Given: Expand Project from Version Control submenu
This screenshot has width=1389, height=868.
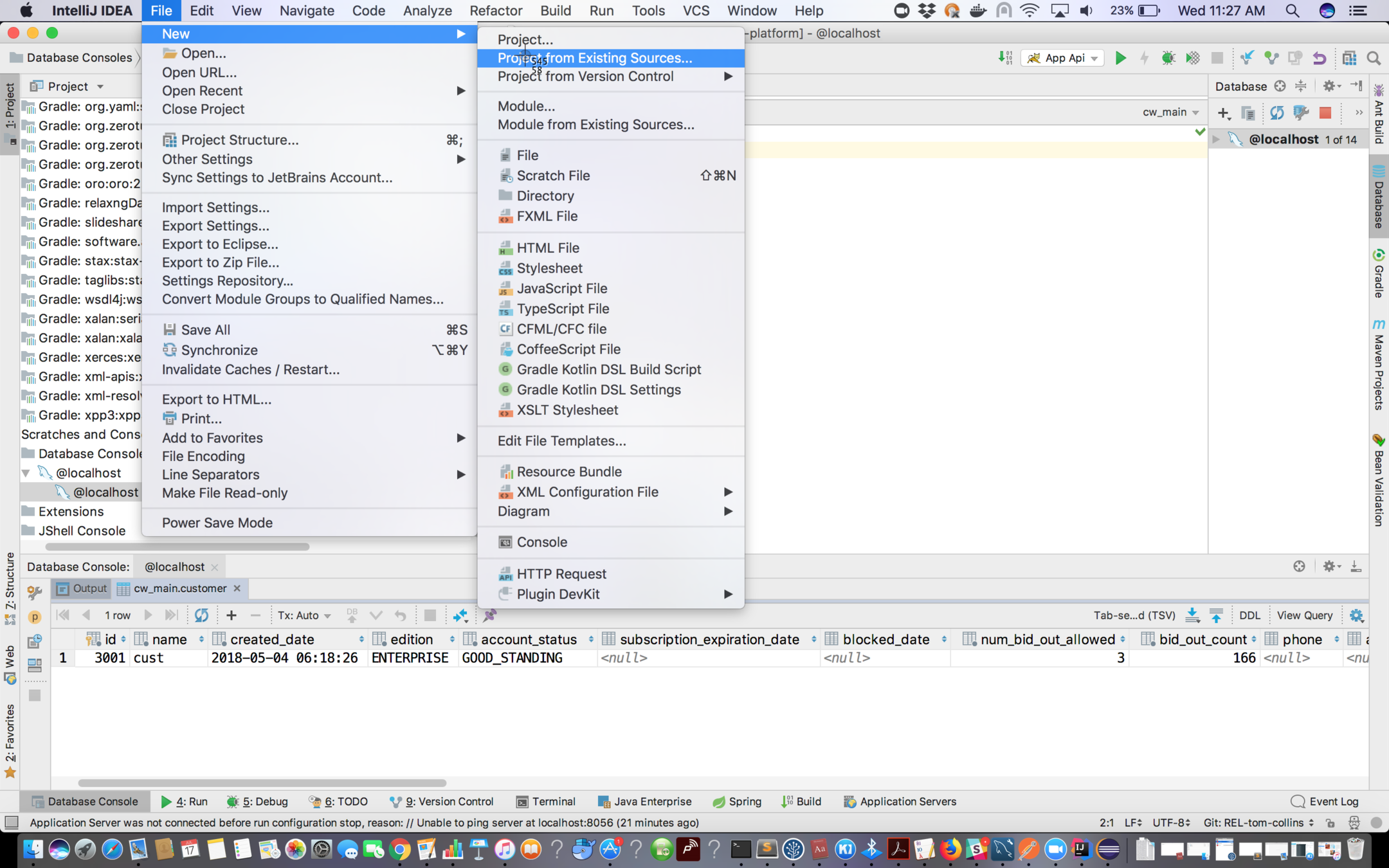Looking at the screenshot, I should (x=610, y=77).
